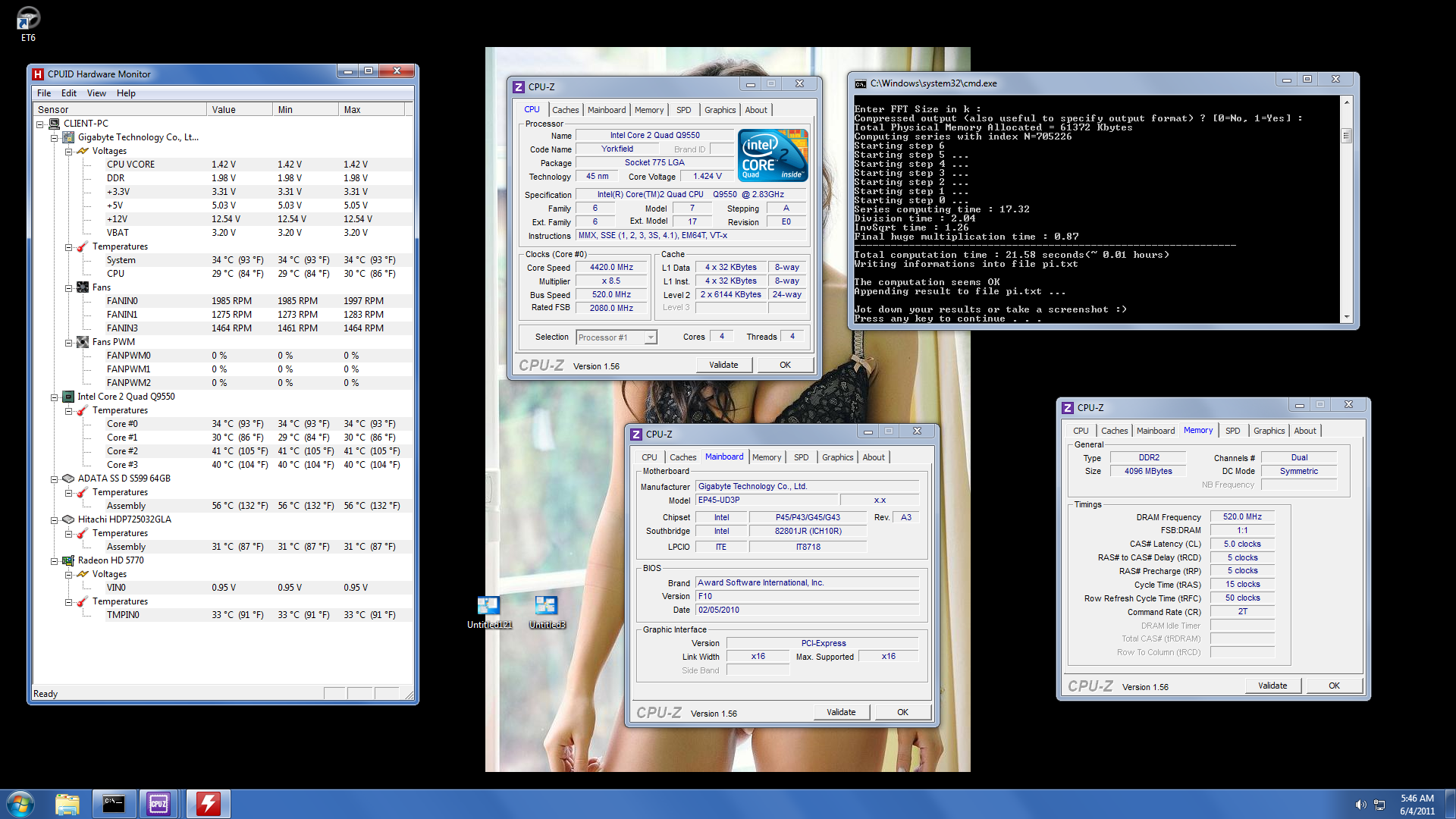Open the Untitled3 desktop file
1456x819 pixels.
click(546, 612)
